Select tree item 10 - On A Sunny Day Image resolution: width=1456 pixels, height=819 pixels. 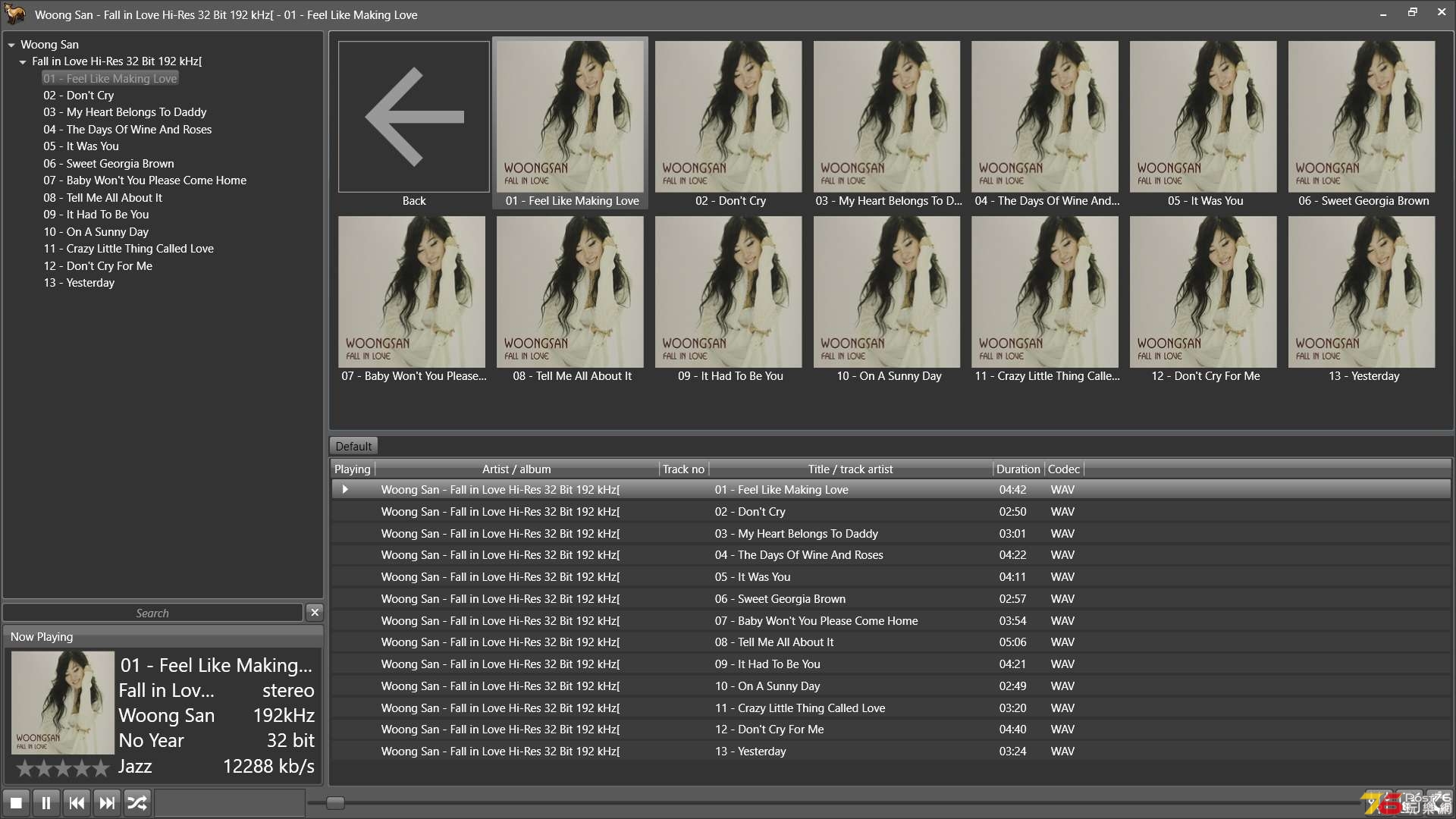click(96, 232)
